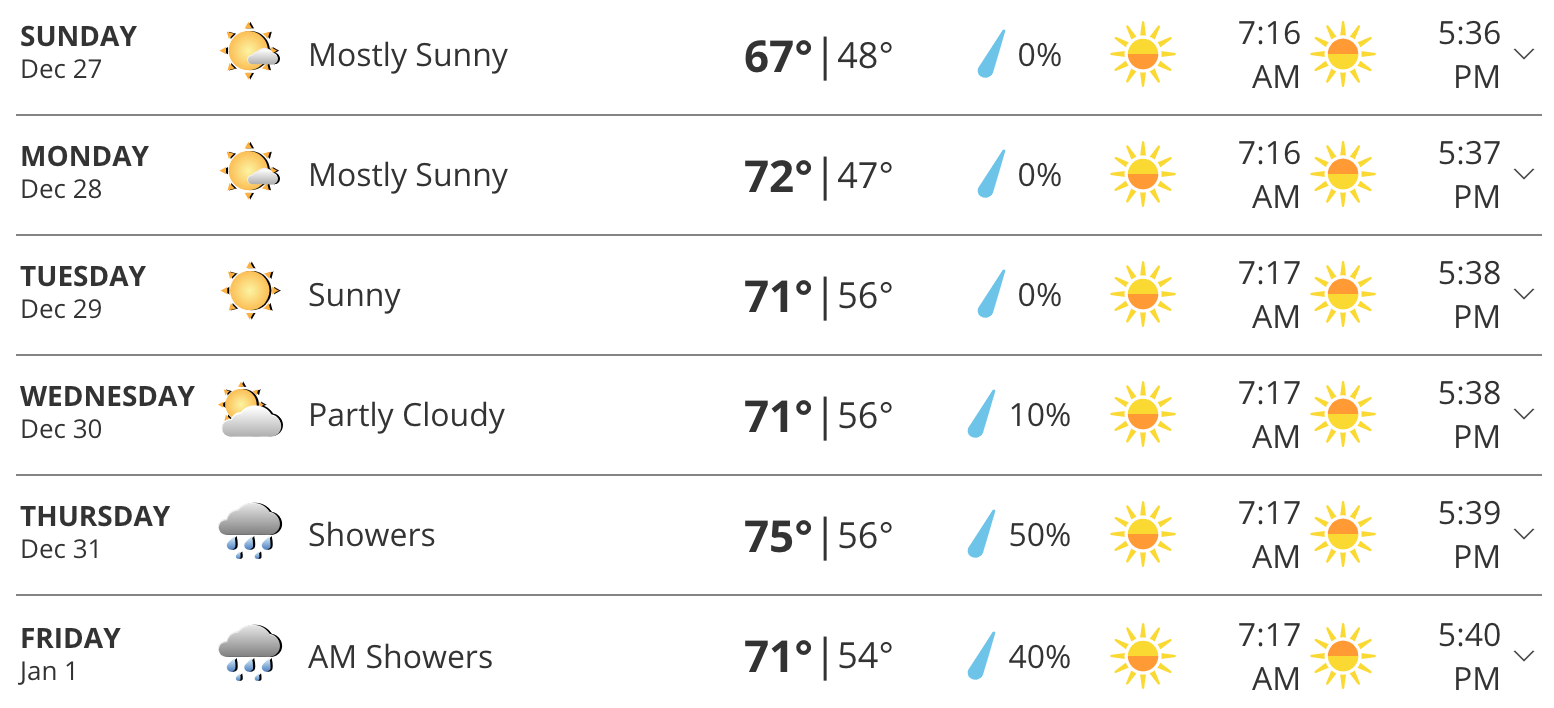This screenshot has width=1554, height=708.
Task: Click Friday's AM showers cloud icon
Action: [x=250, y=654]
